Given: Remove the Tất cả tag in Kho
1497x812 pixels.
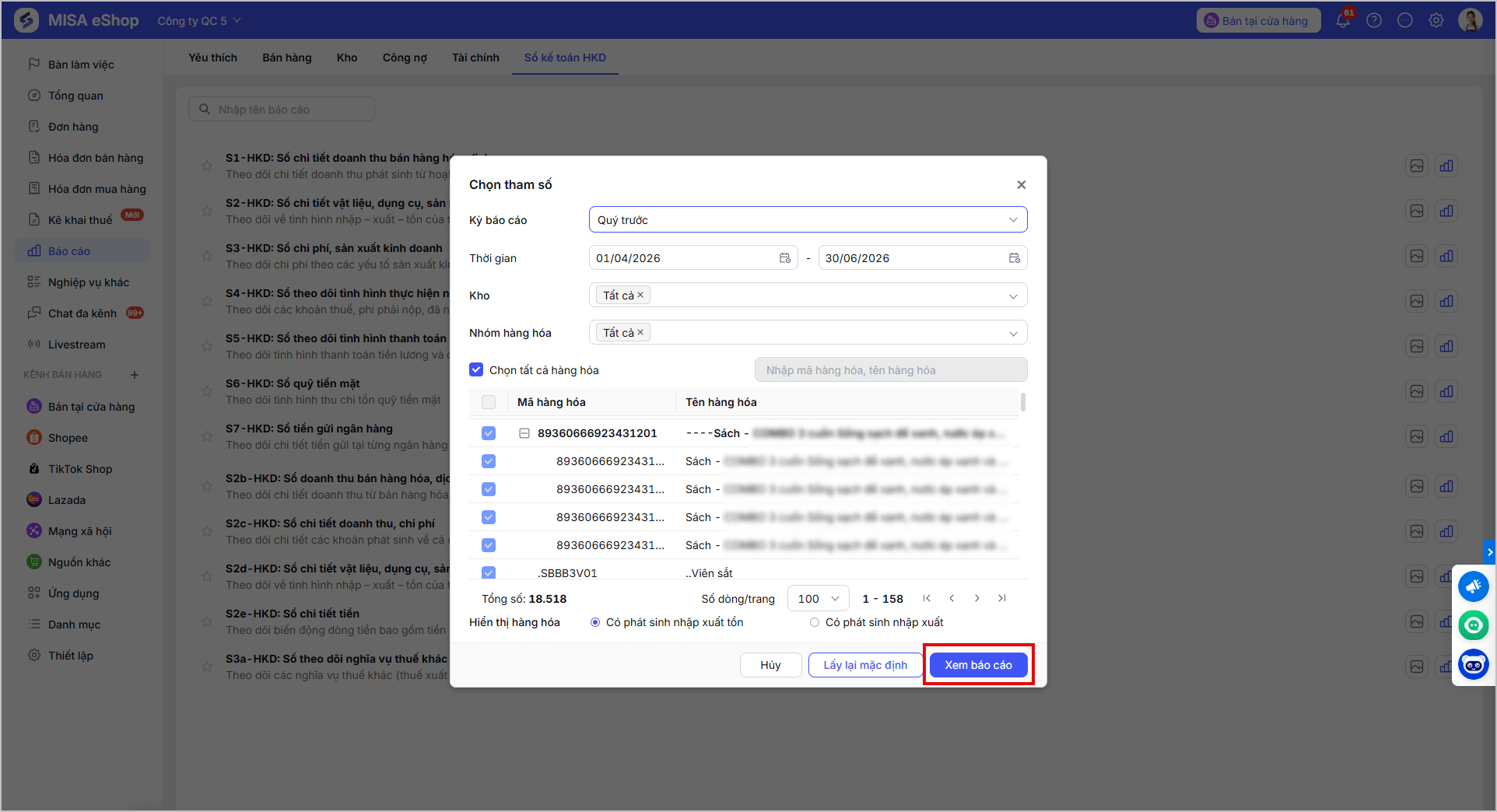Looking at the screenshot, I should tap(640, 296).
